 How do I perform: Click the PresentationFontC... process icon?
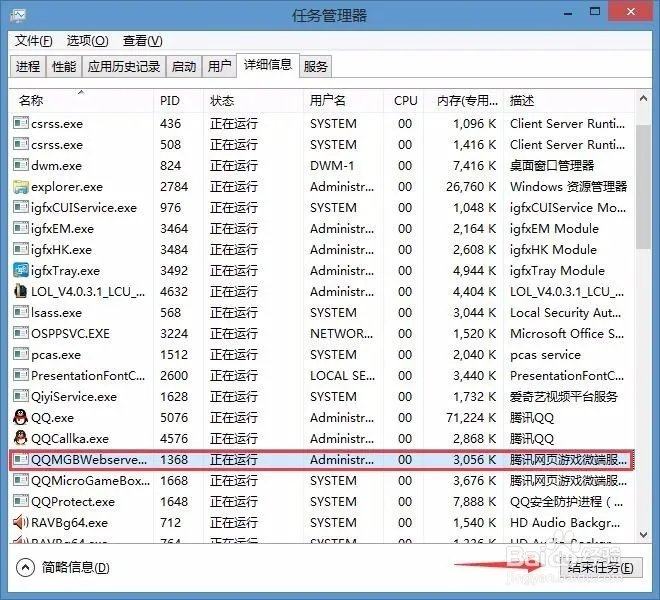20,375
